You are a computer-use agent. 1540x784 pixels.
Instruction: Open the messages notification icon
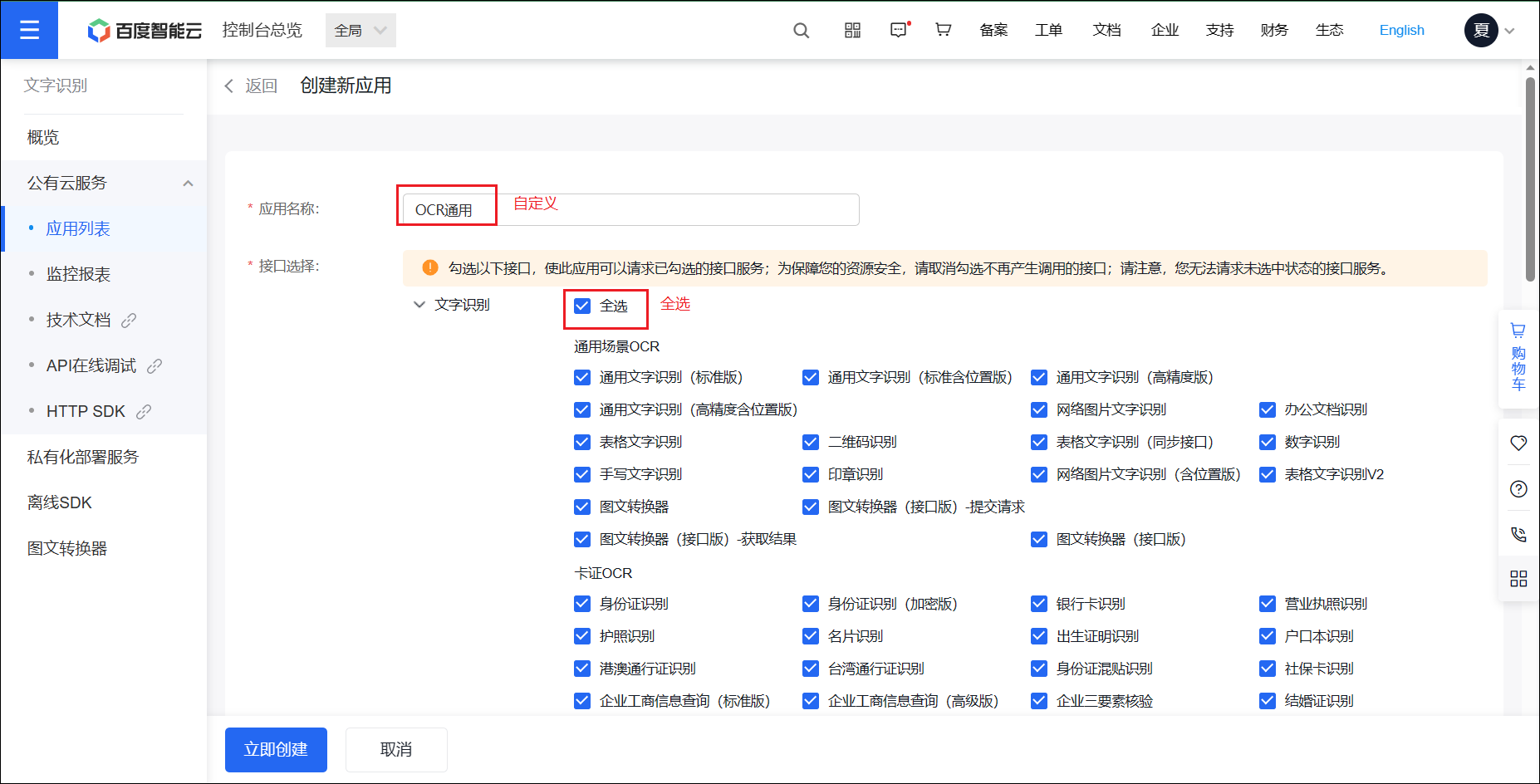click(899, 31)
